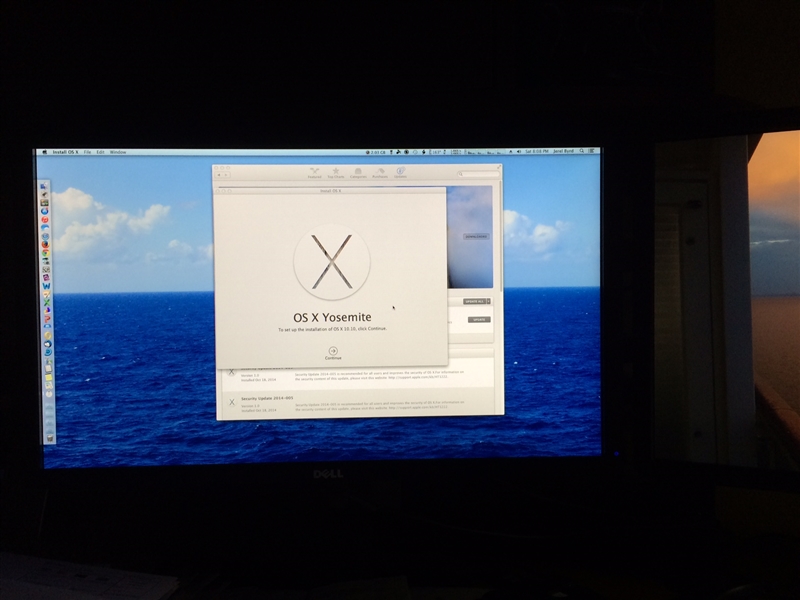Open the Window menu

(x=118, y=152)
